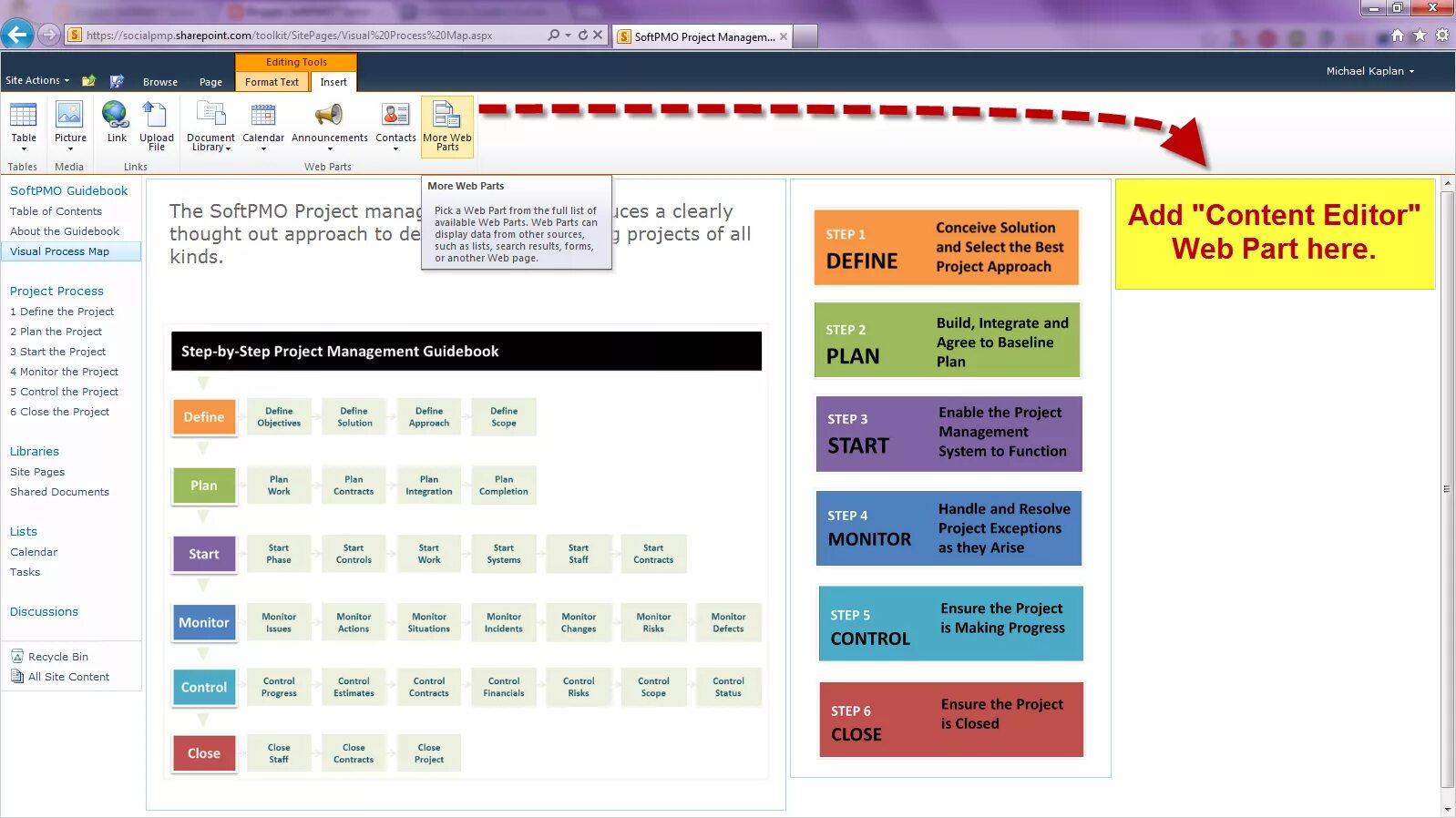Go to About the Guidebook page
The width and height of the screenshot is (1456, 818).
[x=64, y=231]
